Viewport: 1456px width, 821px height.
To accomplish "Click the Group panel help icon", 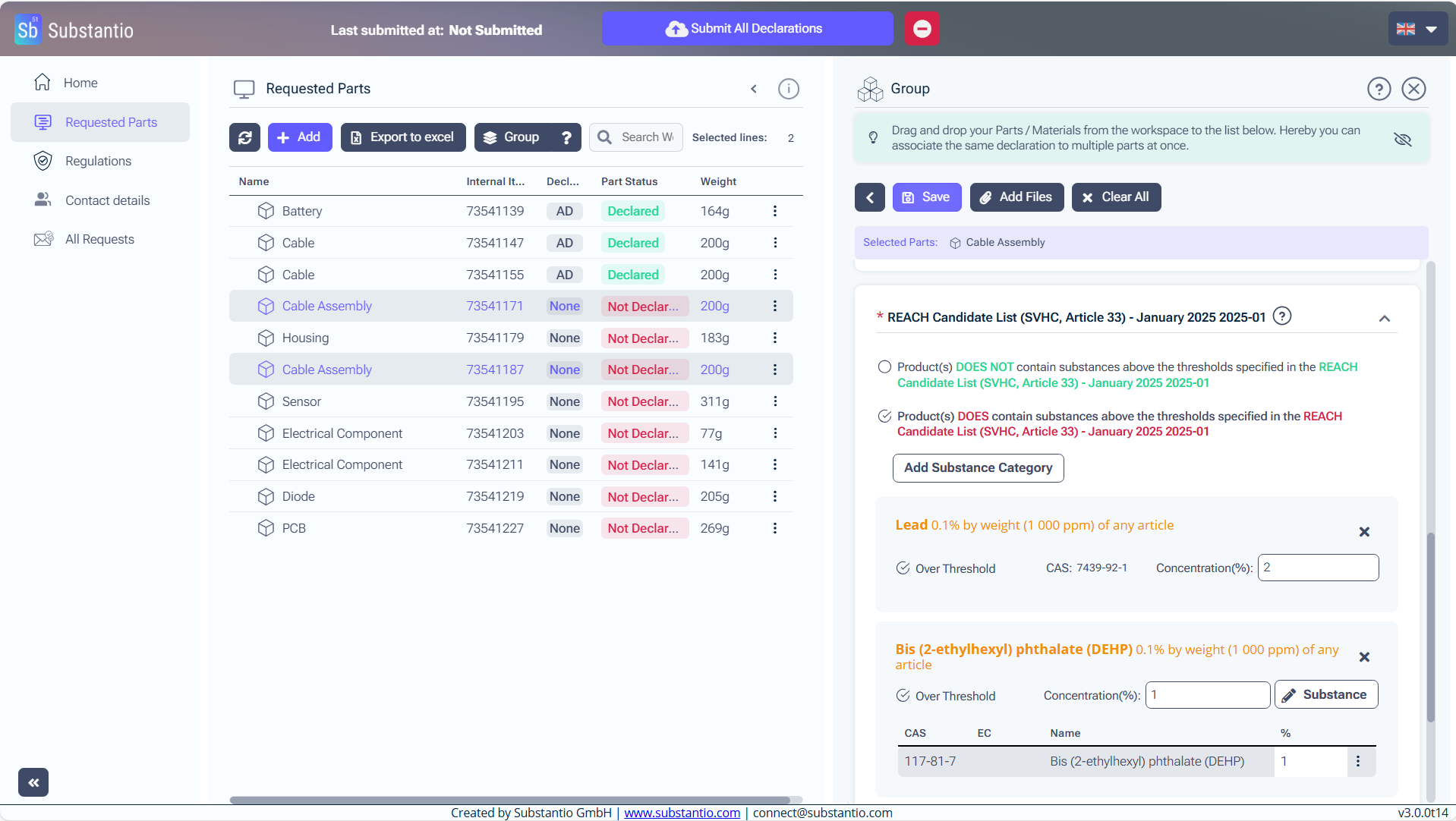I will pyautogui.click(x=1379, y=89).
